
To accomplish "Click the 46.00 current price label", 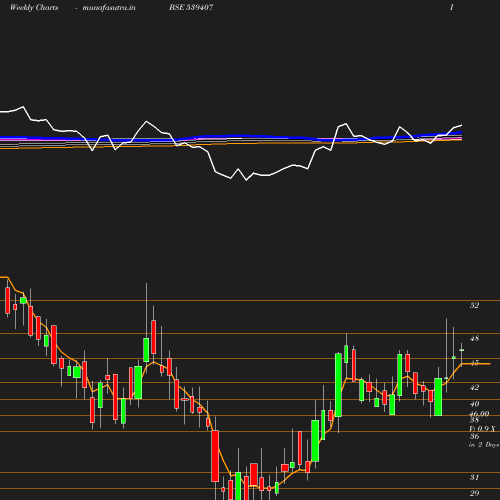I will [479, 414].
